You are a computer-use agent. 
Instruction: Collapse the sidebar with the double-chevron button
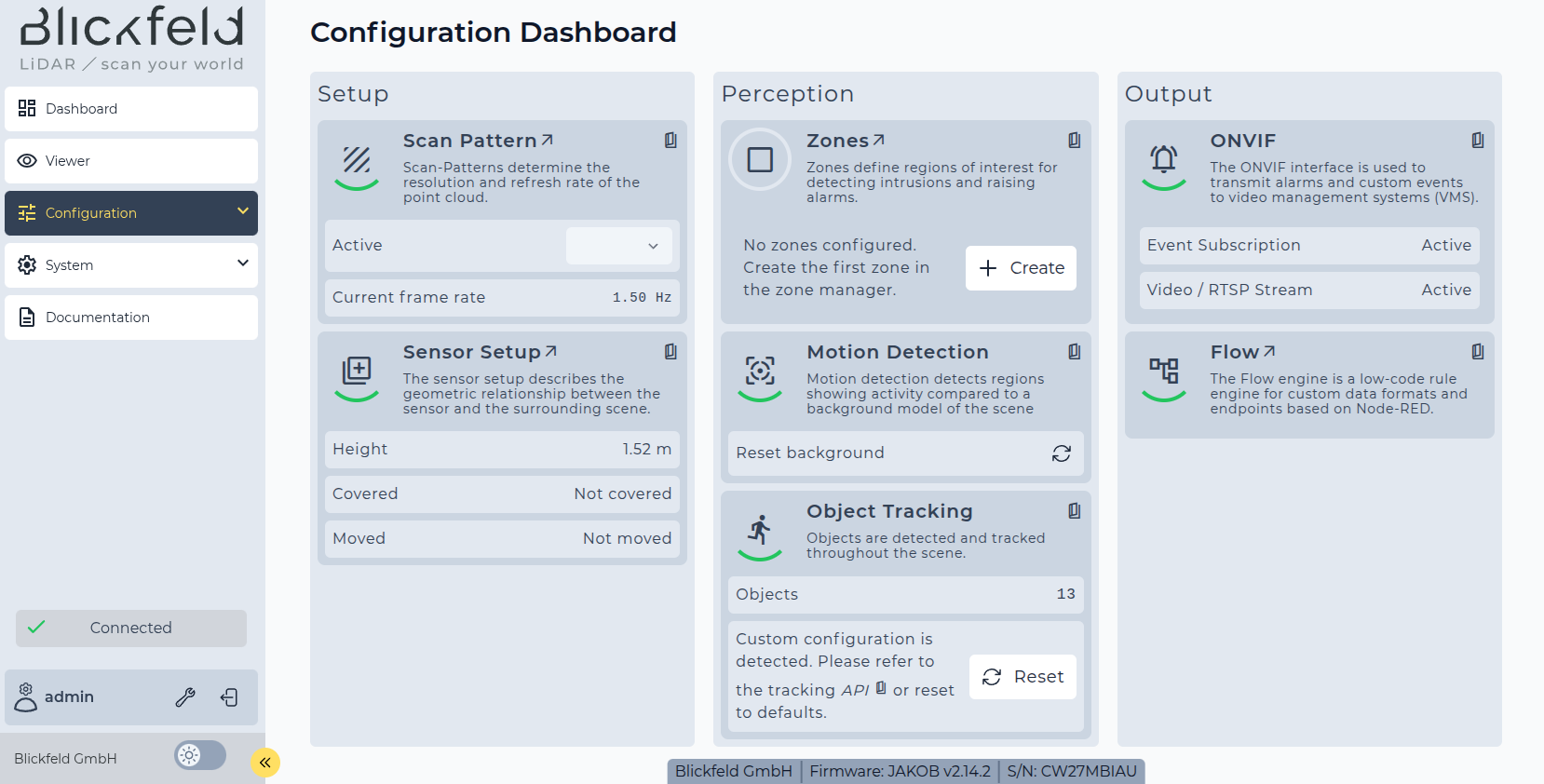click(265, 763)
